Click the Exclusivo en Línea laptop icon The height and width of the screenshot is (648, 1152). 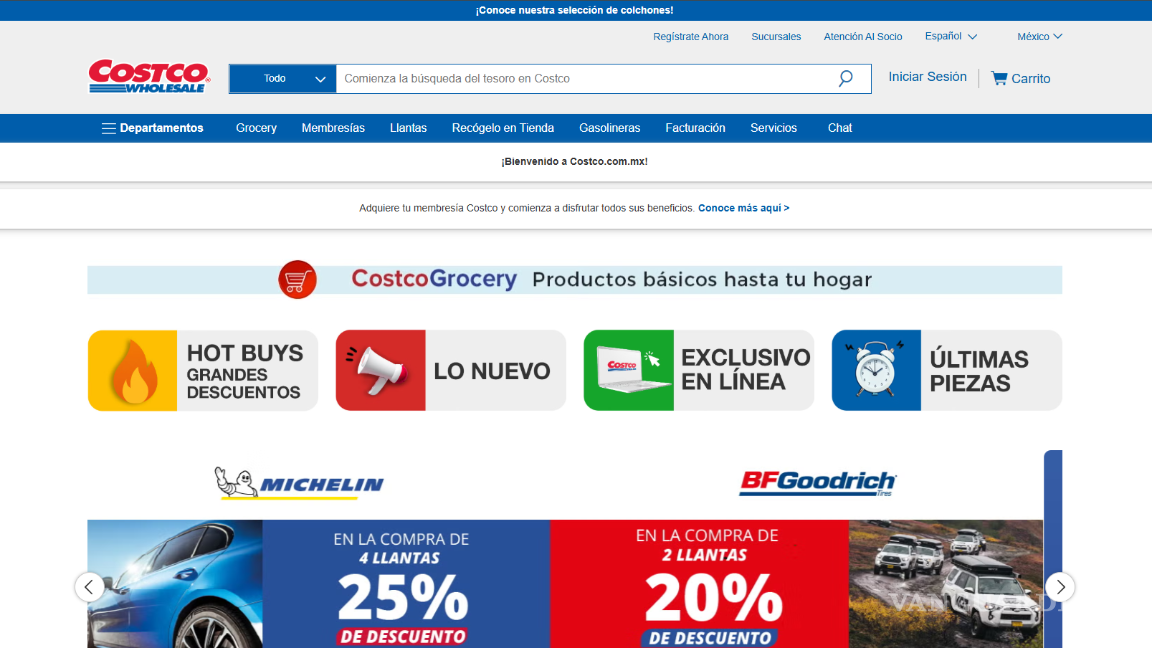click(627, 370)
